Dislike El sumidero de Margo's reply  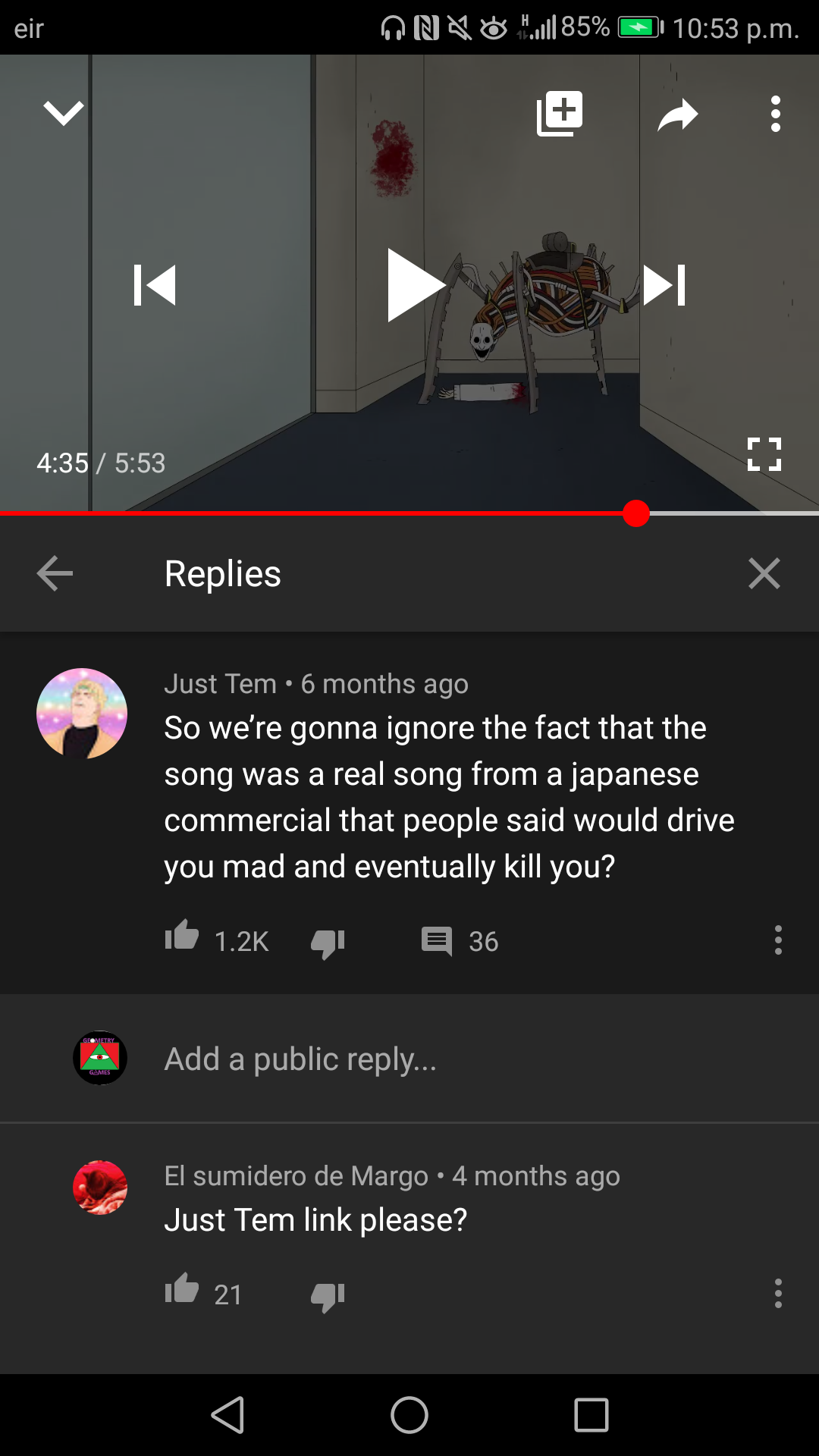[328, 1296]
